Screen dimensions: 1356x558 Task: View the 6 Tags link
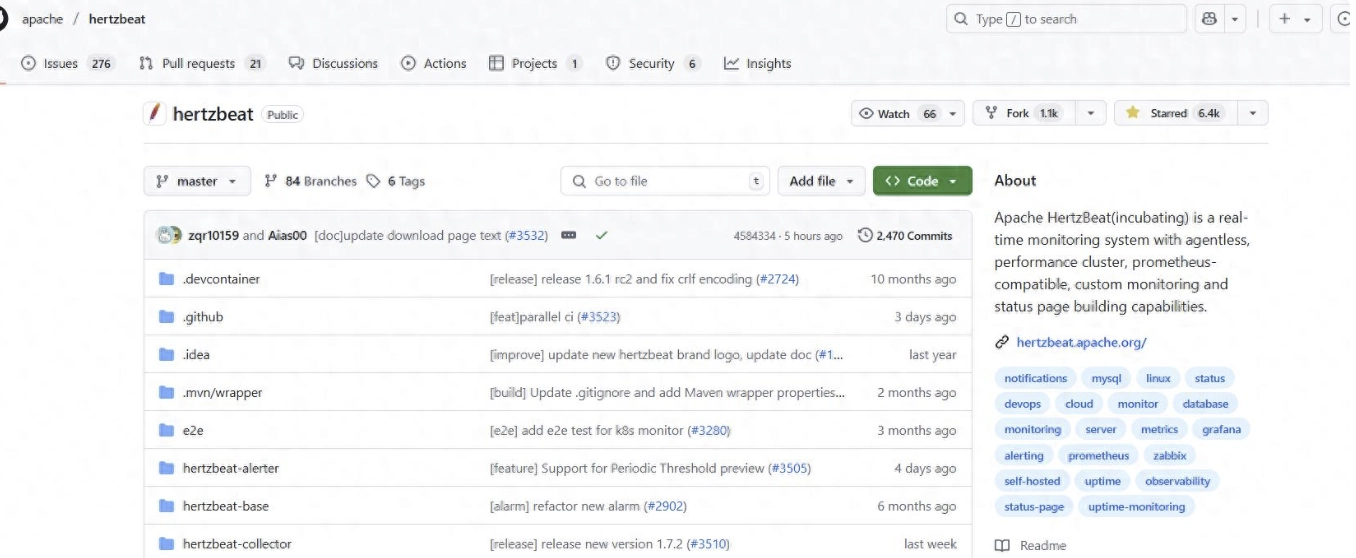(395, 181)
